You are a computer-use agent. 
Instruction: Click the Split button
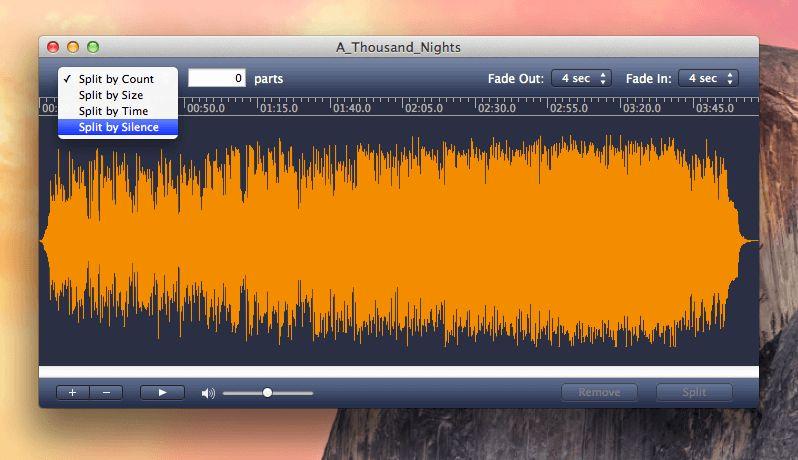(x=694, y=393)
